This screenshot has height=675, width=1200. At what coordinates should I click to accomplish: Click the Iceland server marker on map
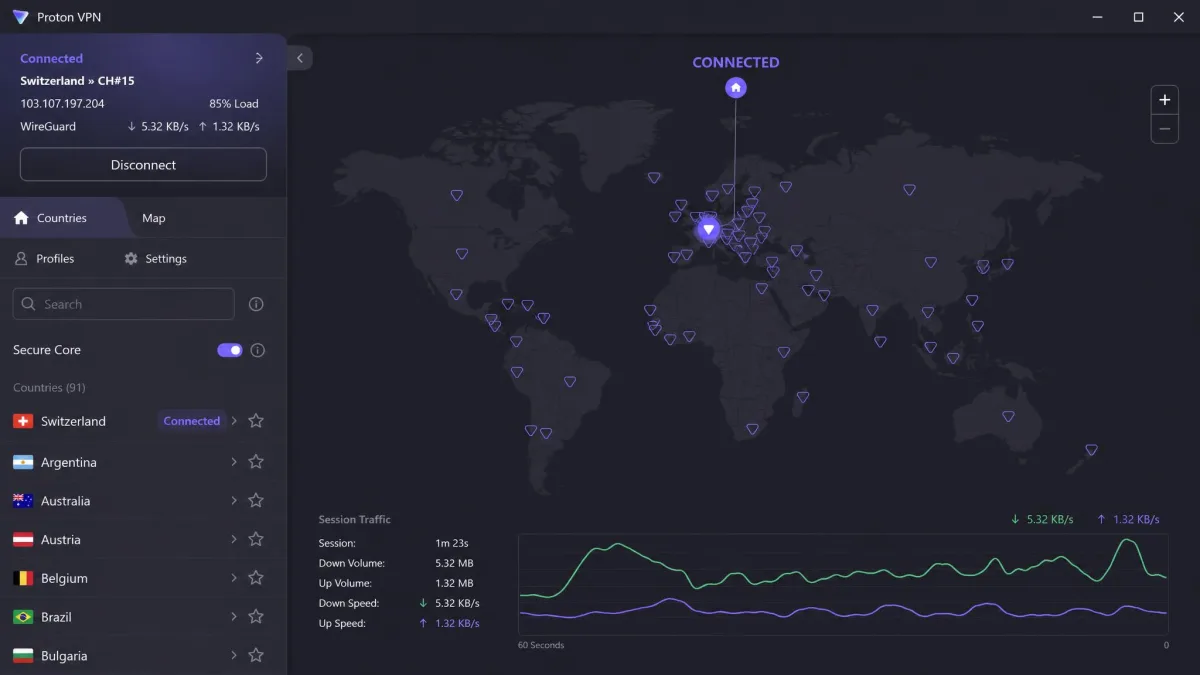654,178
